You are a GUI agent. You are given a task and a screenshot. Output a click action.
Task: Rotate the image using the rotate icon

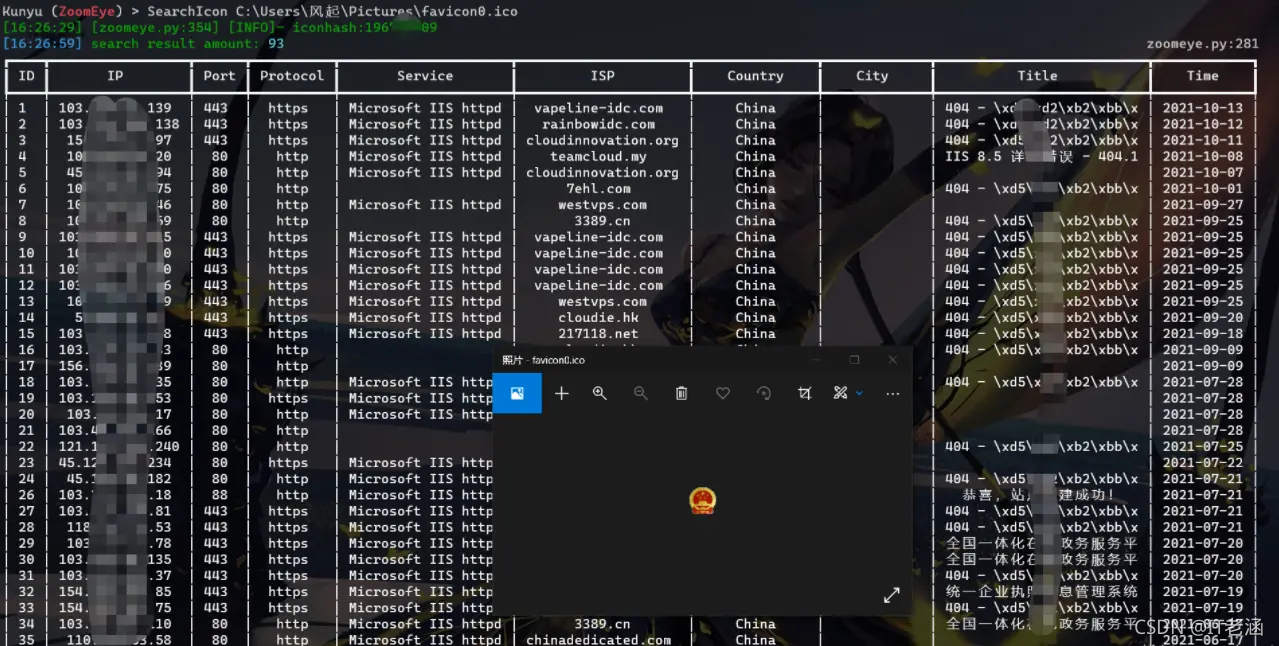tap(764, 394)
